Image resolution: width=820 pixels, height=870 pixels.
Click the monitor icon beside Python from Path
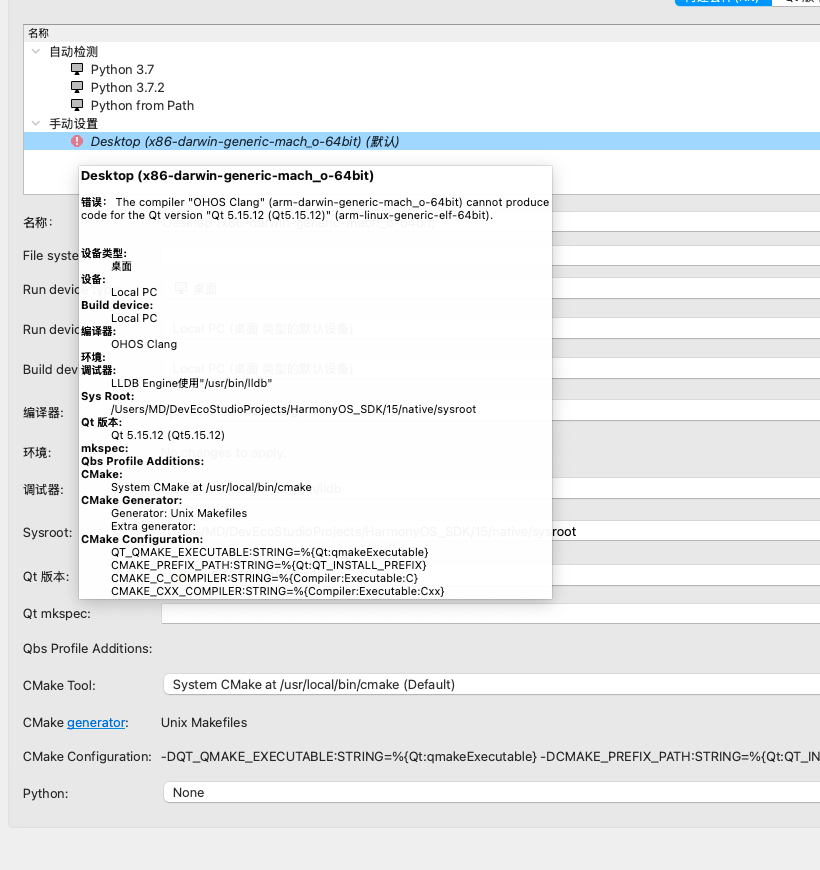[x=77, y=105]
